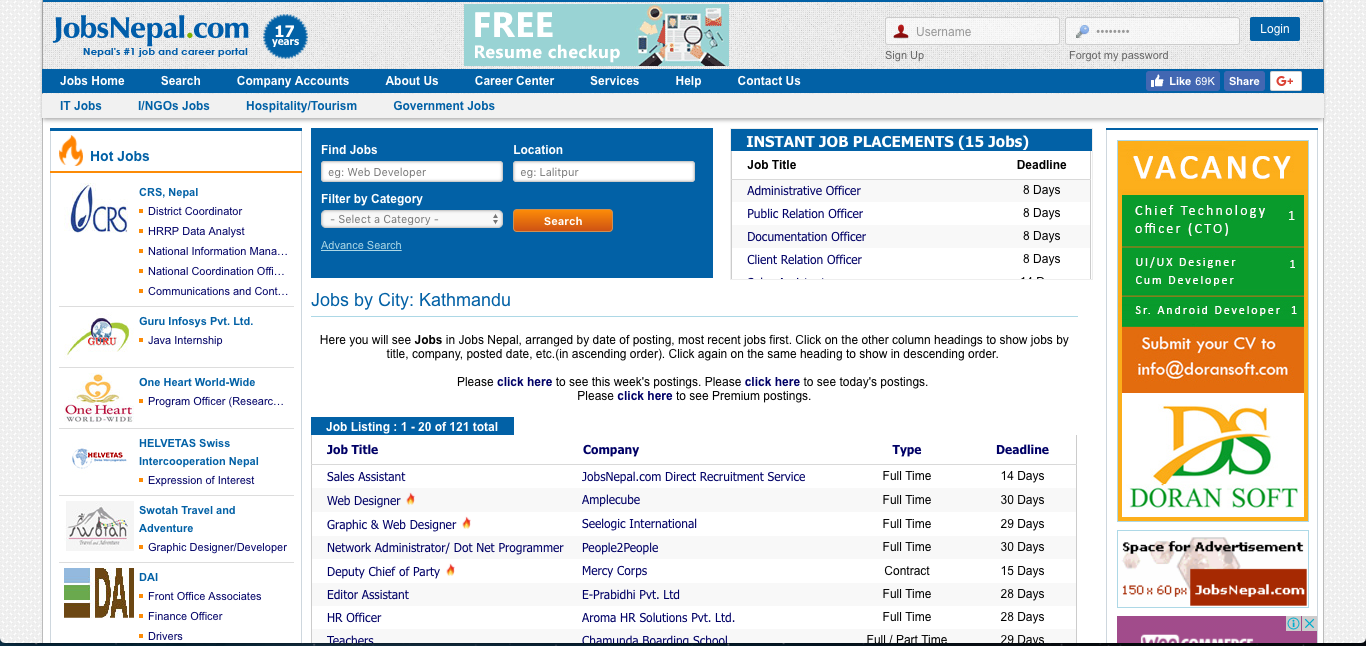This screenshot has width=1366, height=646.
Task: Open Public Relation Officer job
Action: 805,214
